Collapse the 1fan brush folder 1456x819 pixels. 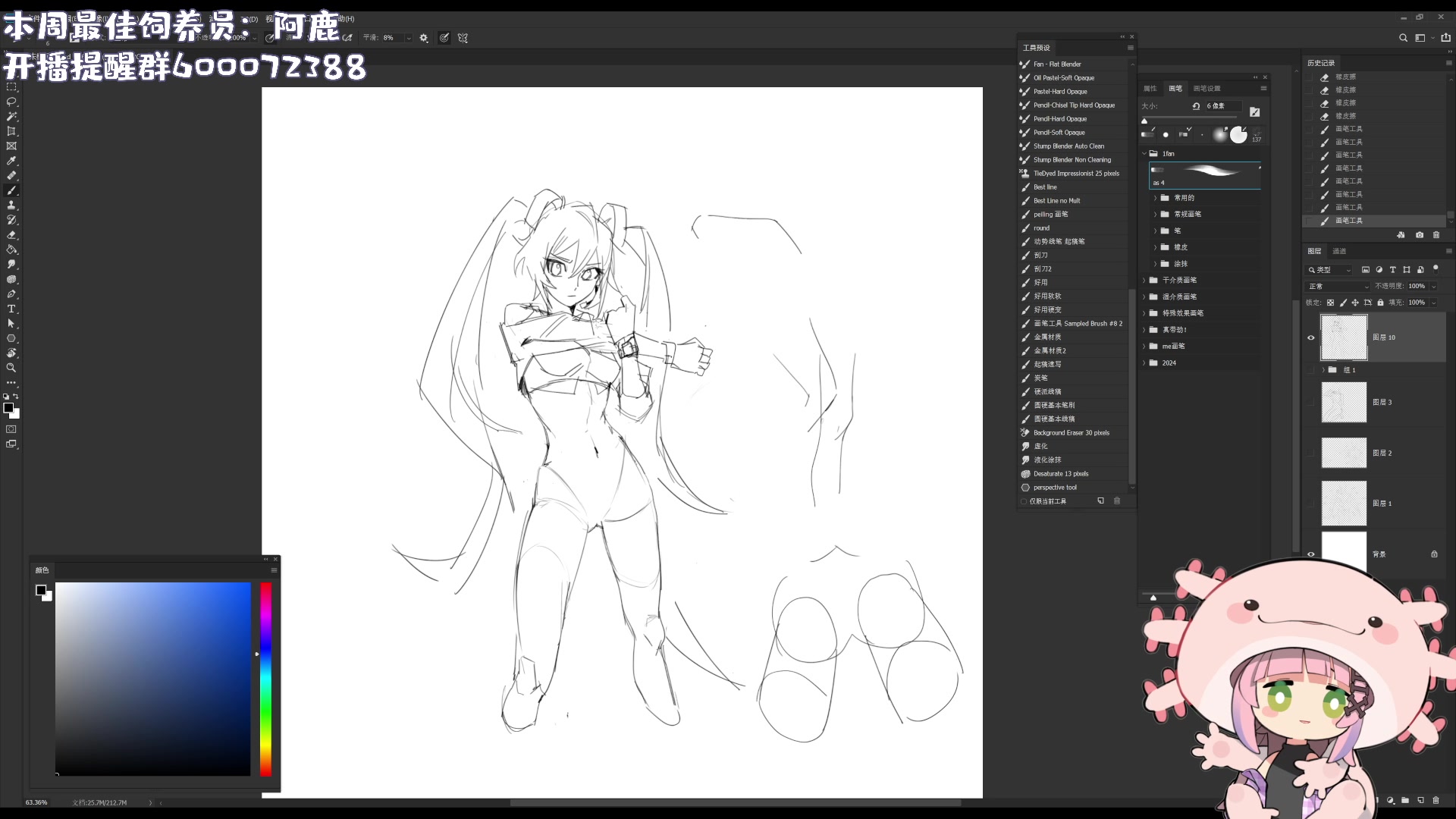[x=1144, y=153]
